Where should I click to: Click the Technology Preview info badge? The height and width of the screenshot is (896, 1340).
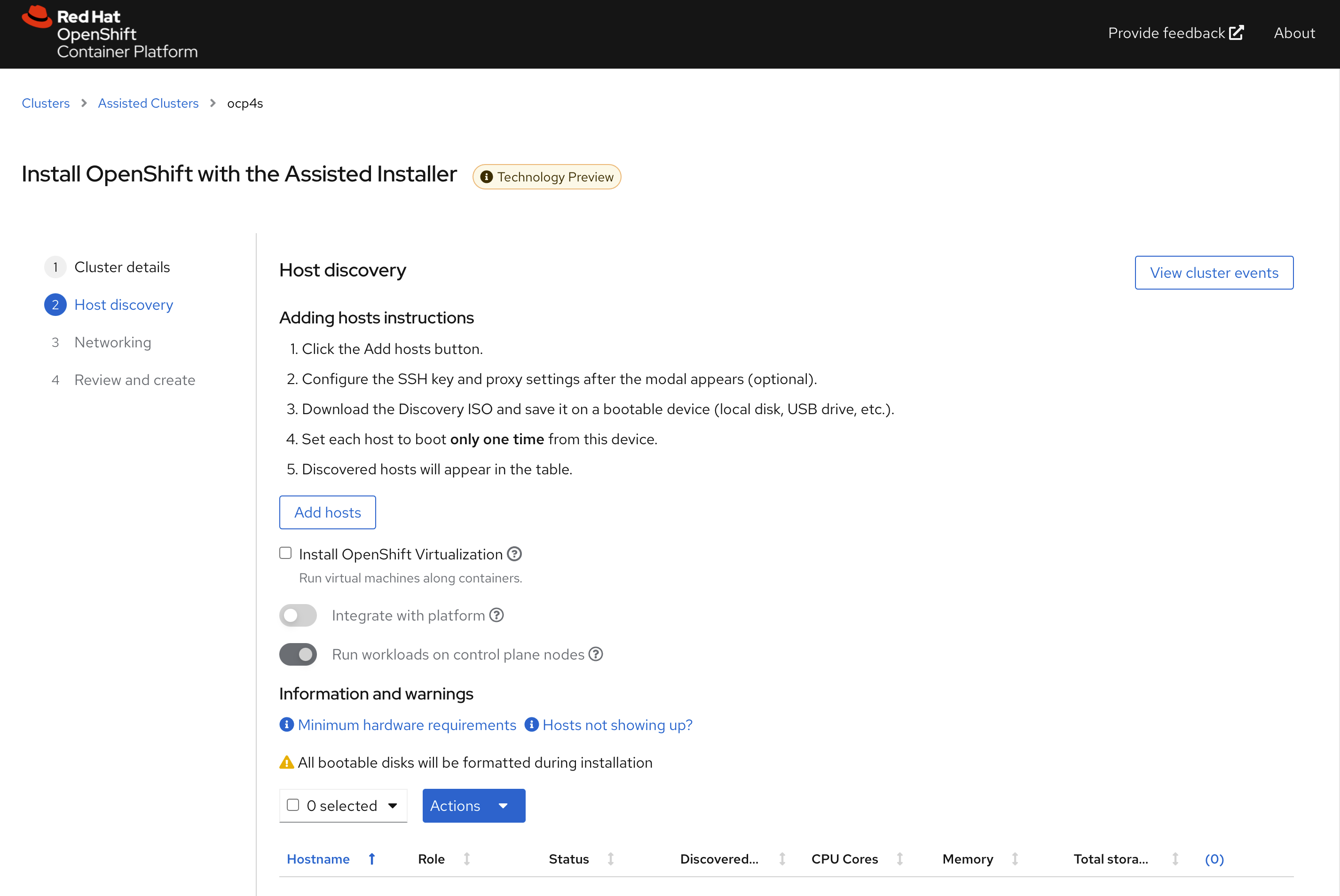(x=547, y=177)
